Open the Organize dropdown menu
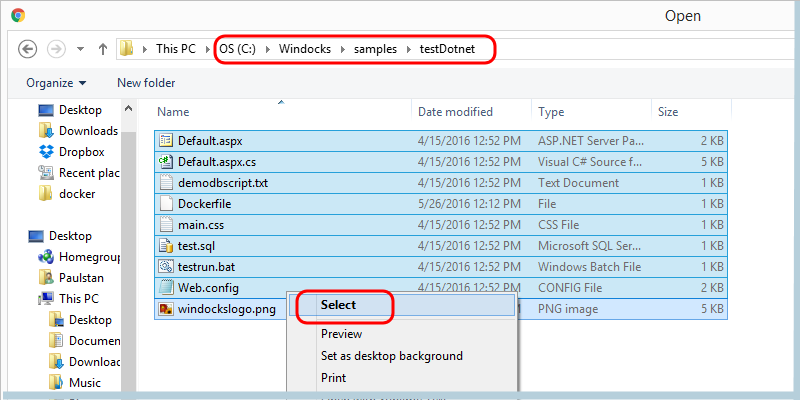This screenshot has width=800, height=400. point(56,83)
